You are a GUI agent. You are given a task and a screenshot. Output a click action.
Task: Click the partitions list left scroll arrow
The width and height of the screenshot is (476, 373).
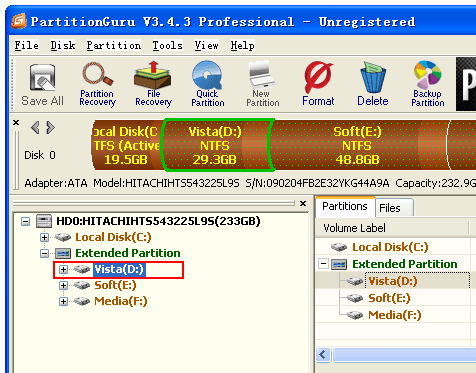click(323, 354)
